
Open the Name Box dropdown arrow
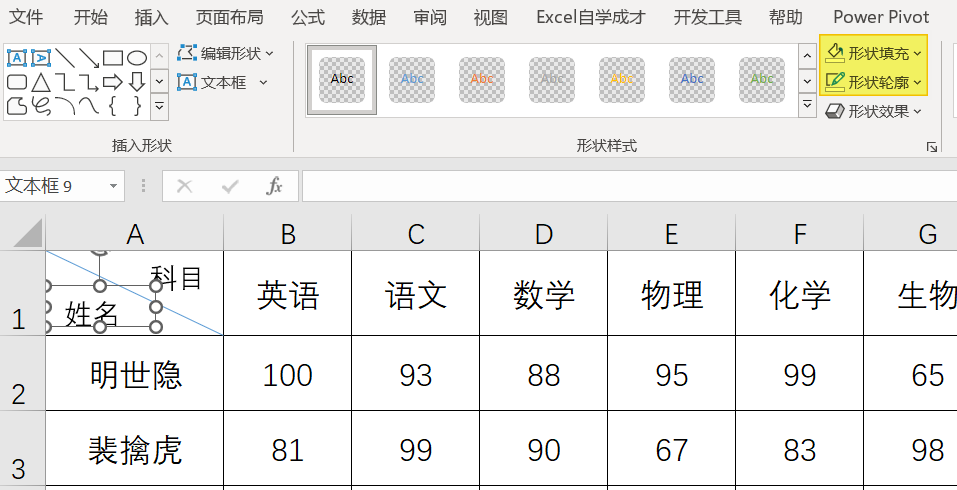pos(113,186)
